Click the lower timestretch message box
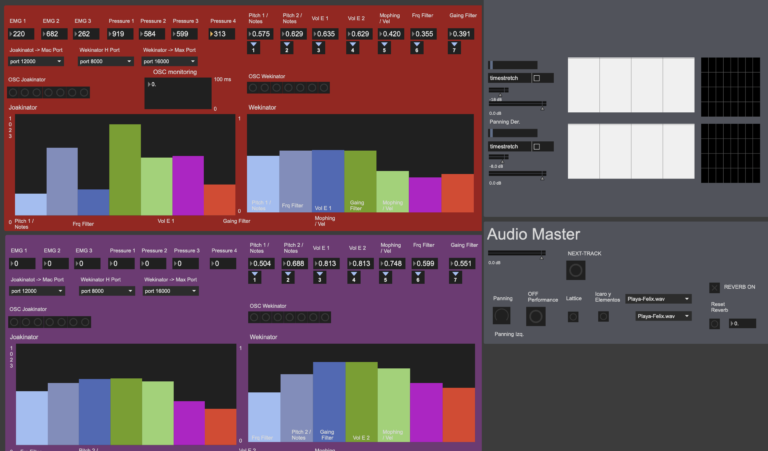768x451 pixels. click(x=509, y=146)
